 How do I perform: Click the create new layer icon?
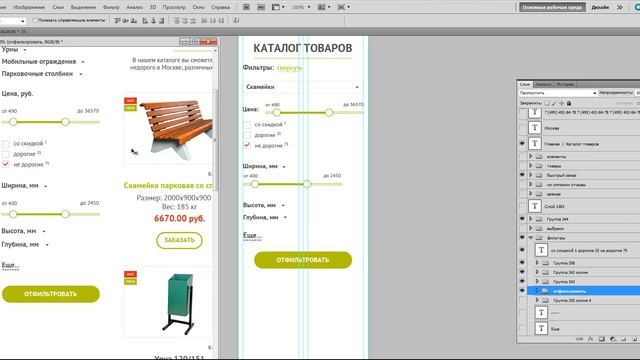point(634,339)
